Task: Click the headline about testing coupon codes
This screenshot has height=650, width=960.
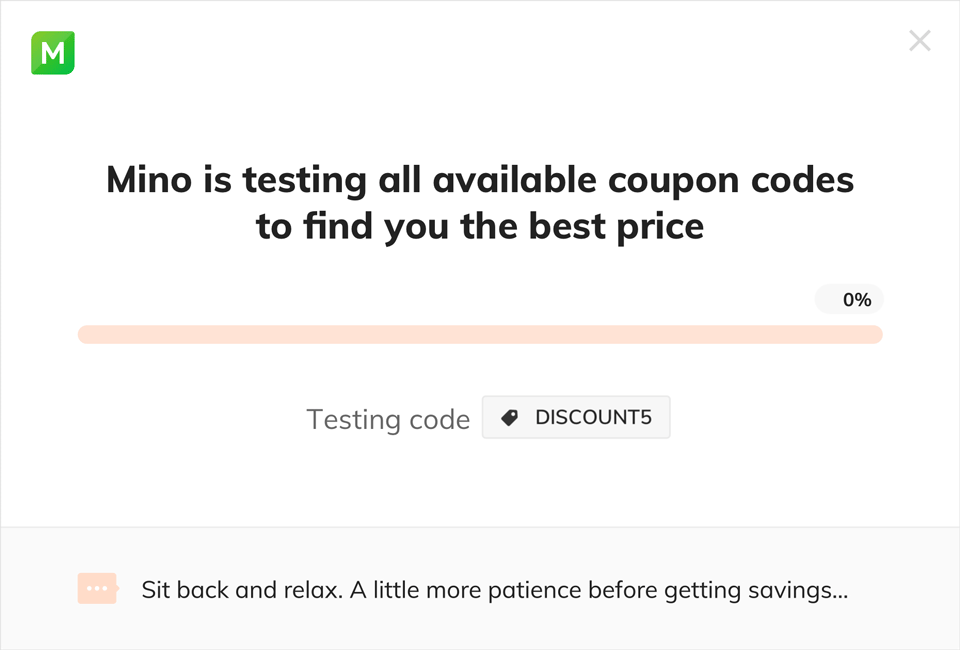Action: [480, 203]
